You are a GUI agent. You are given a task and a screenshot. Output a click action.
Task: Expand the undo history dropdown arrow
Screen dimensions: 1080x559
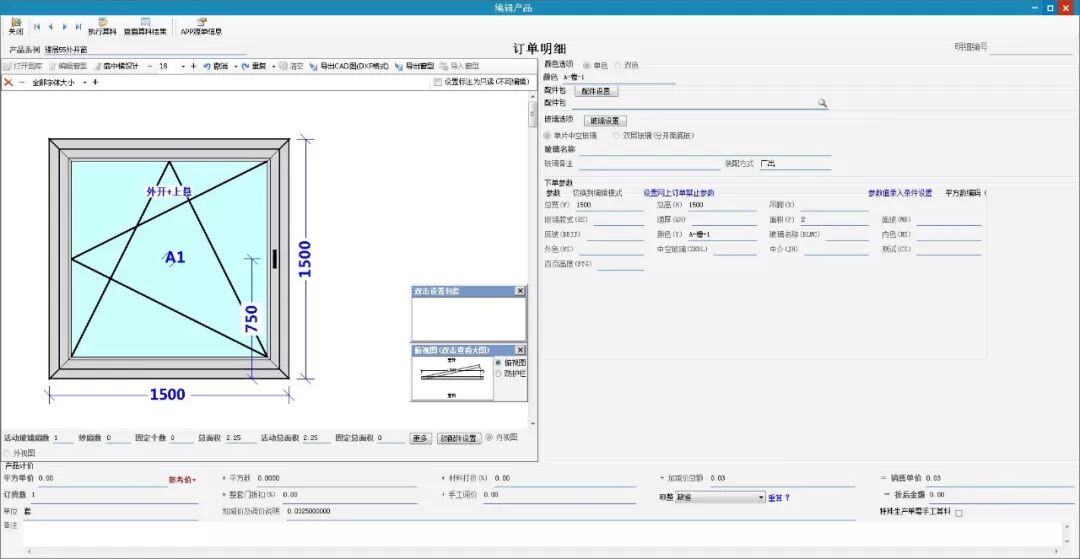coord(235,66)
